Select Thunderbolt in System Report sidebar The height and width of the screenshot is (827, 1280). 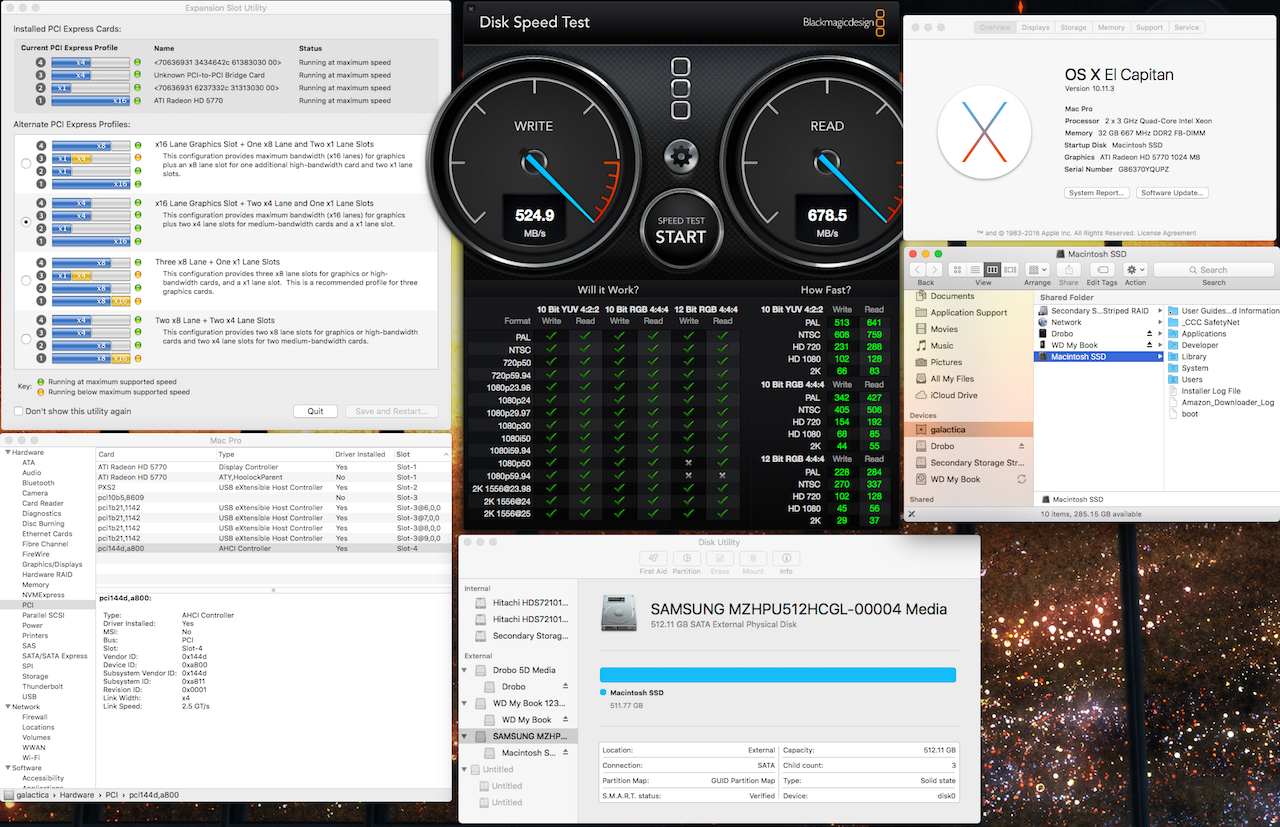pos(43,686)
